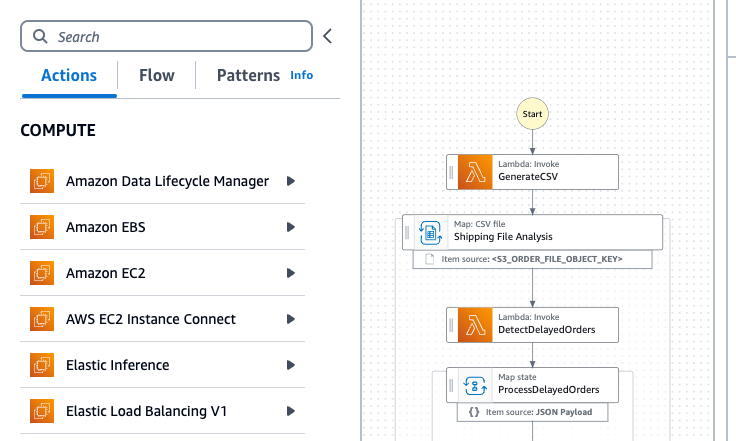
Task: Click the CSV map icon on Shipping File Analysis
Action: [430, 233]
